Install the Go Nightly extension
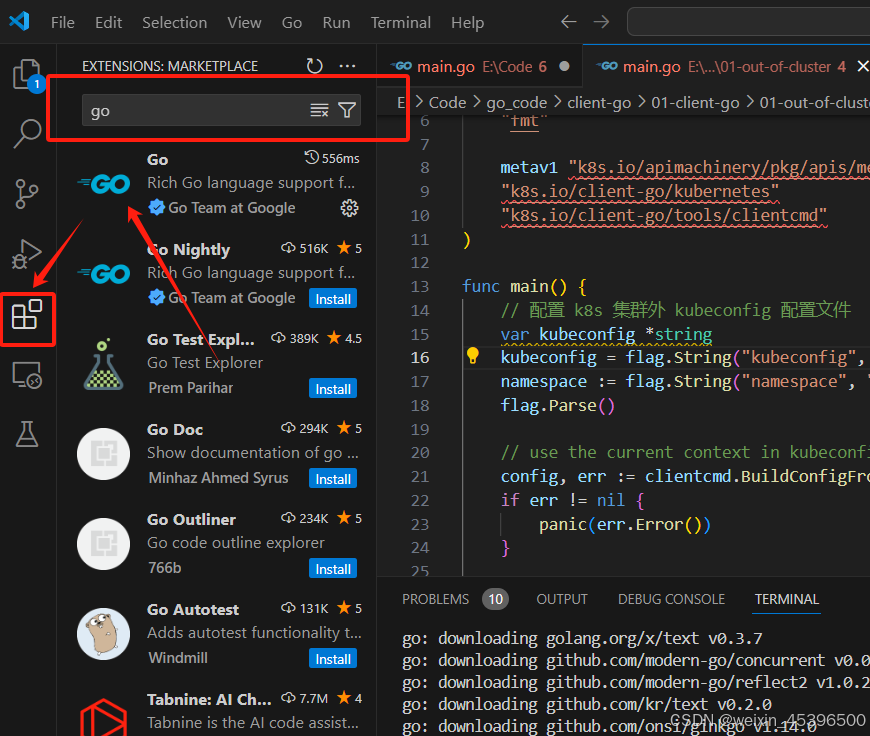Viewport: 870px width, 736px height. click(333, 299)
